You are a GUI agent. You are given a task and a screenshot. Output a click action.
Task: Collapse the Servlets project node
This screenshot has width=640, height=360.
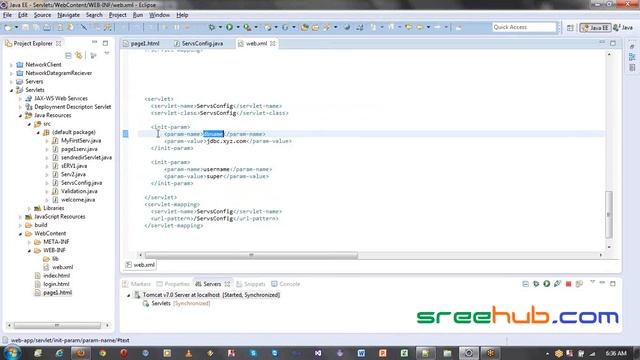[x=11, y=90]
